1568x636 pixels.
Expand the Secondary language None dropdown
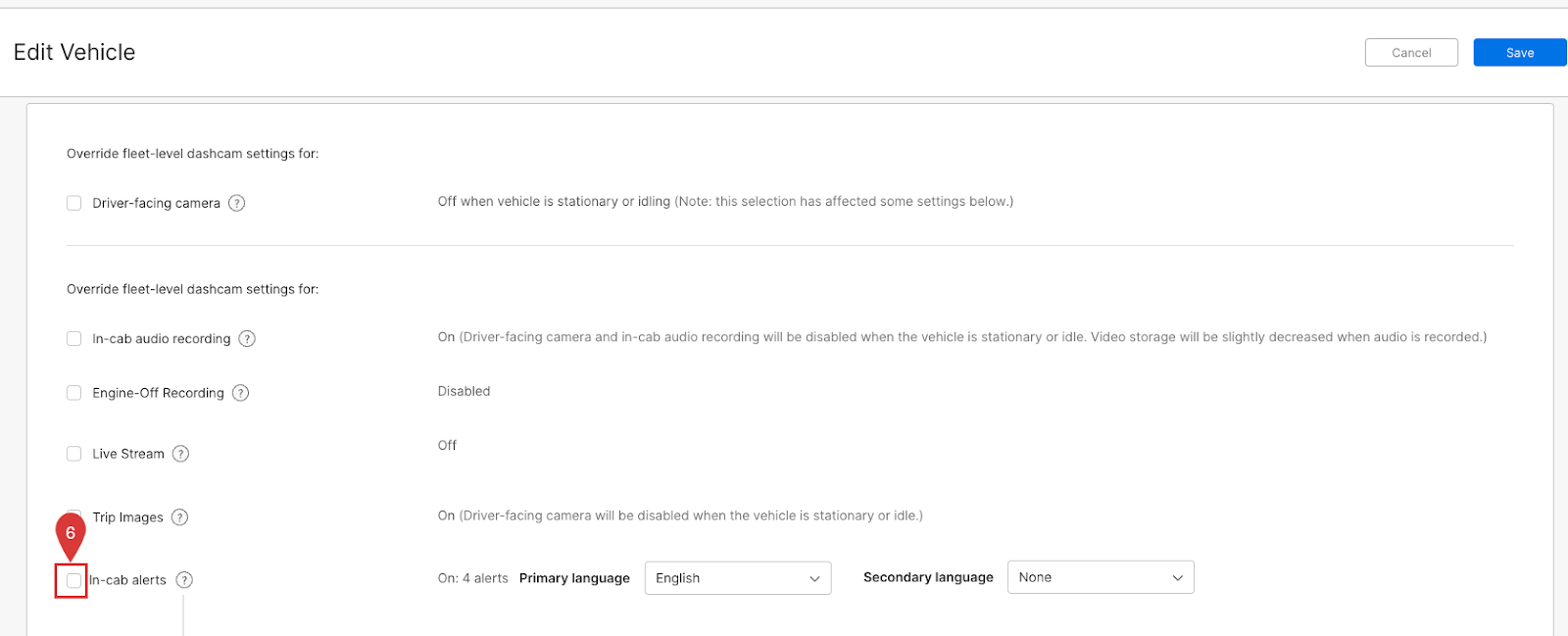(x=1100, y=577)
